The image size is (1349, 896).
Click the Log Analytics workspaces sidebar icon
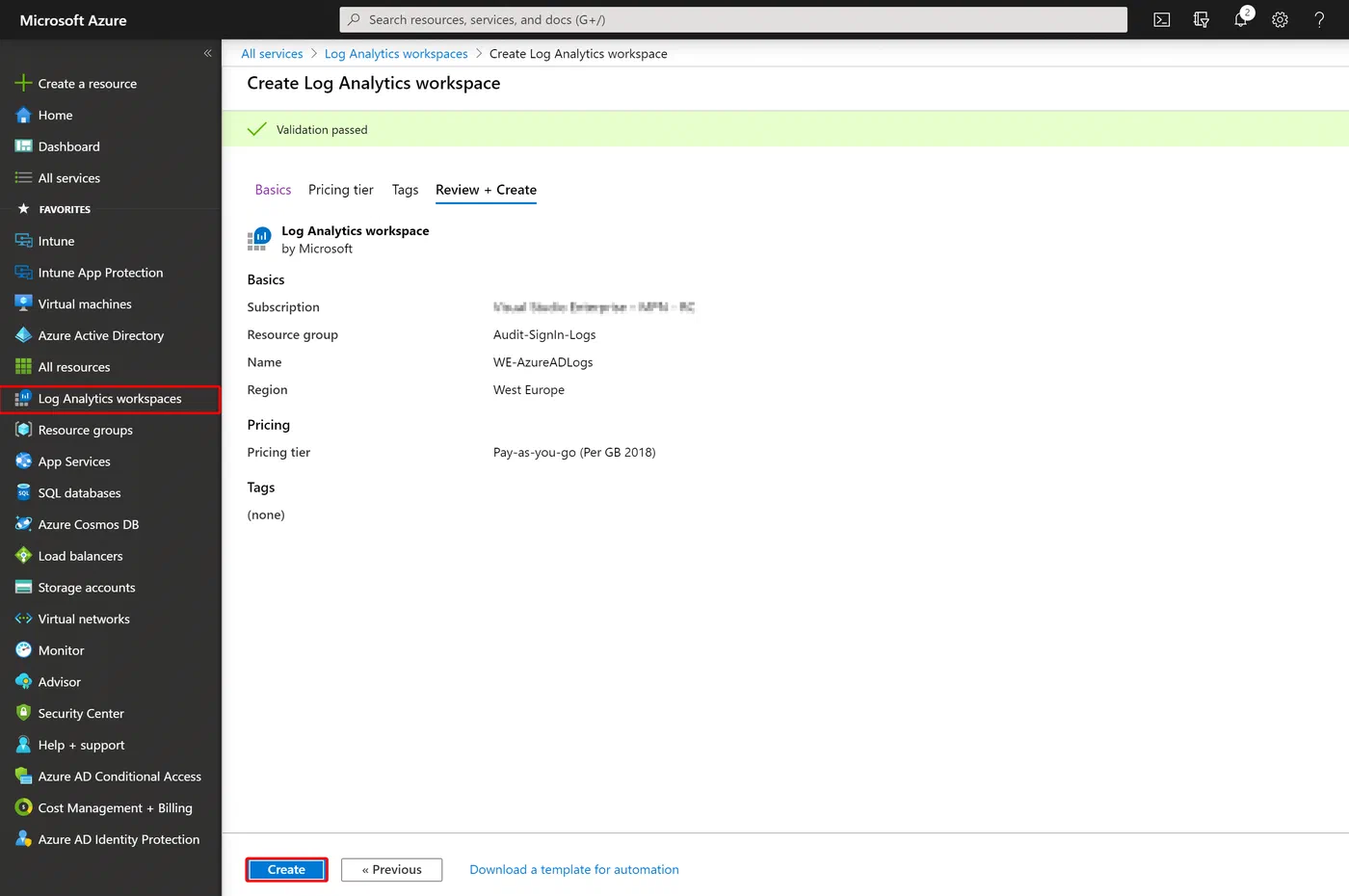(23, 399)
